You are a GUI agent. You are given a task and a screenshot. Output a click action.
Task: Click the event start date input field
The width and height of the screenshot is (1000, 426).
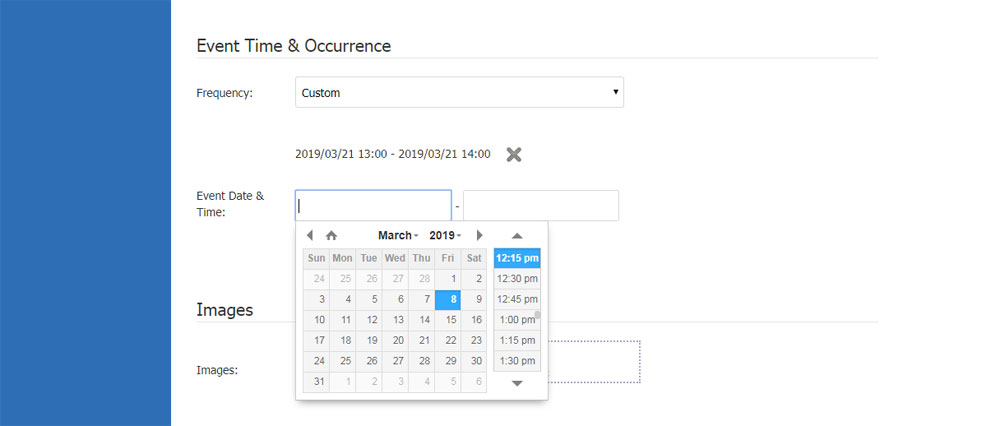[373, 206]
